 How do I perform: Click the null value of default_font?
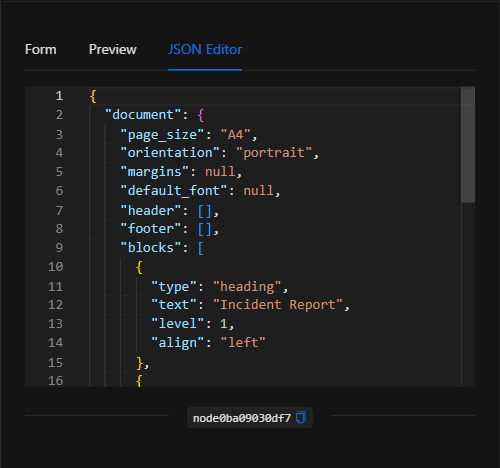[x=258, y=191]
